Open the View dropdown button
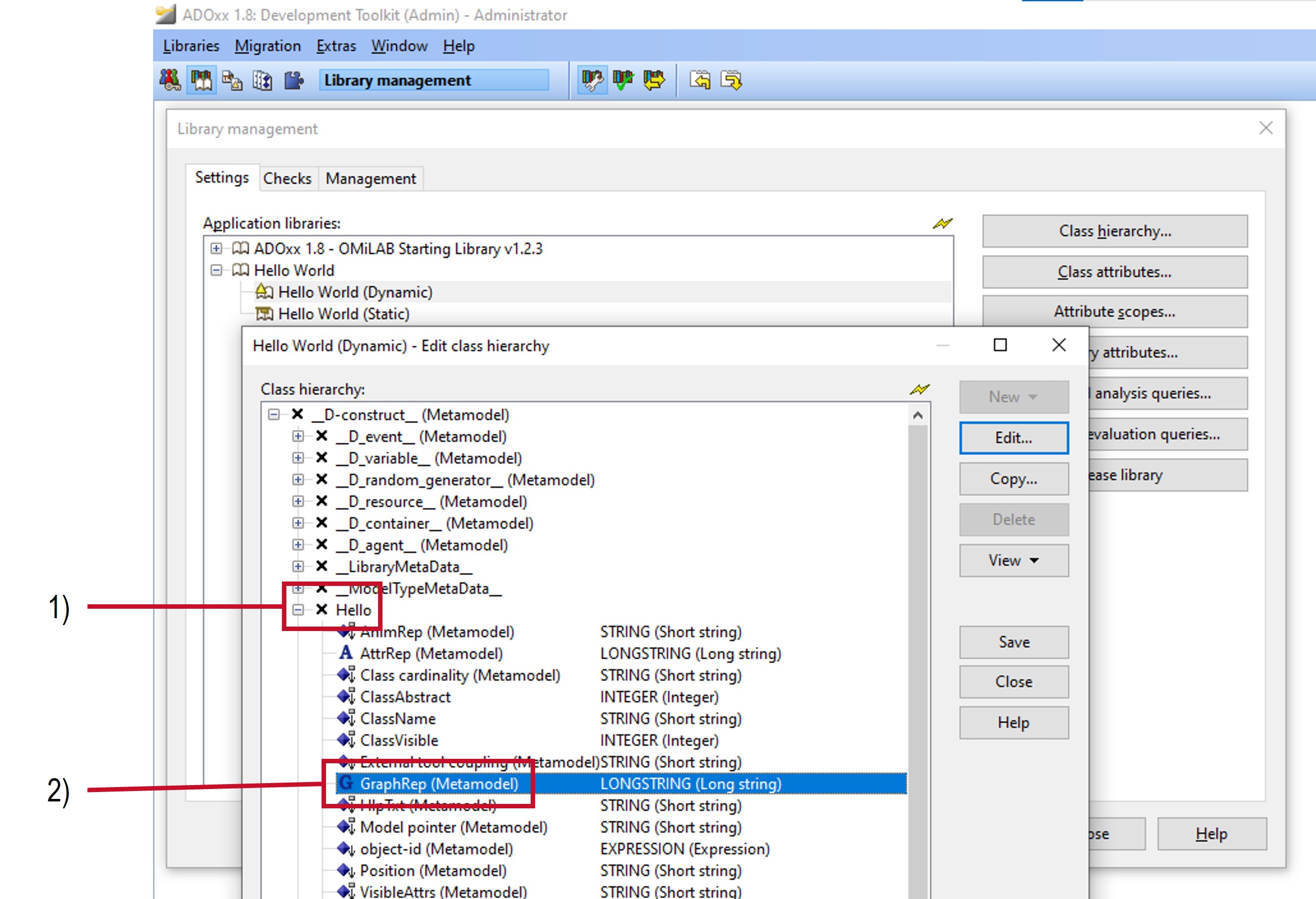 [x=1014, y=560]
